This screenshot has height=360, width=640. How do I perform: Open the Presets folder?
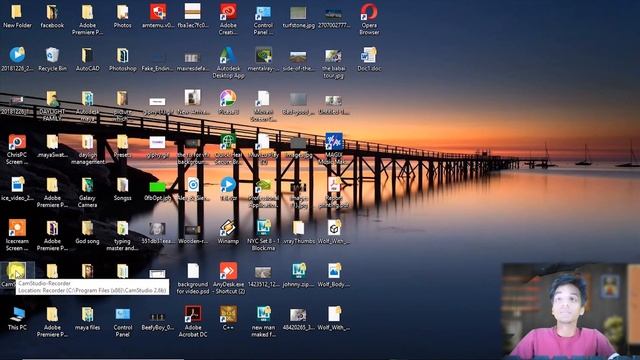[x=122, y=146]
